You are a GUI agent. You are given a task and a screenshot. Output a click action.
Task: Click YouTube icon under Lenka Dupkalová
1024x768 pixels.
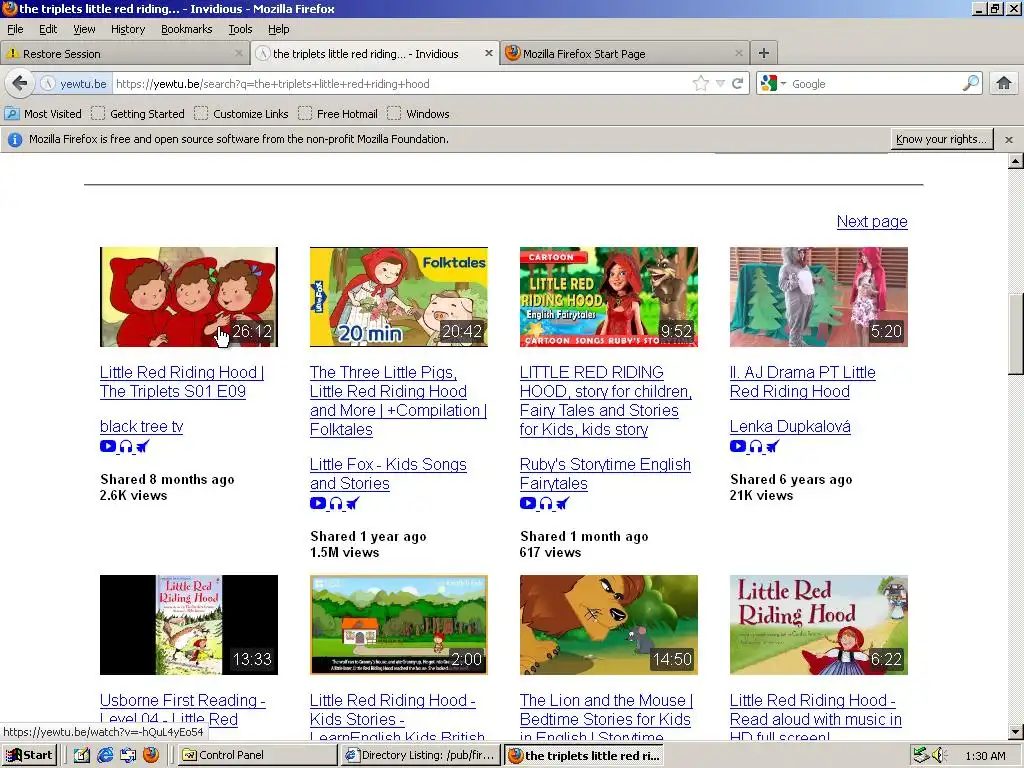(x=738, y=446)
